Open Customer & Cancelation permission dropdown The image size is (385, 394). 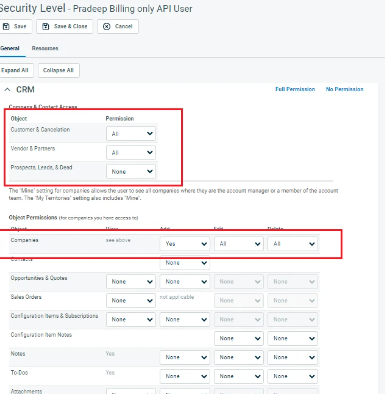pyautogui.click(x=131, y=133)
